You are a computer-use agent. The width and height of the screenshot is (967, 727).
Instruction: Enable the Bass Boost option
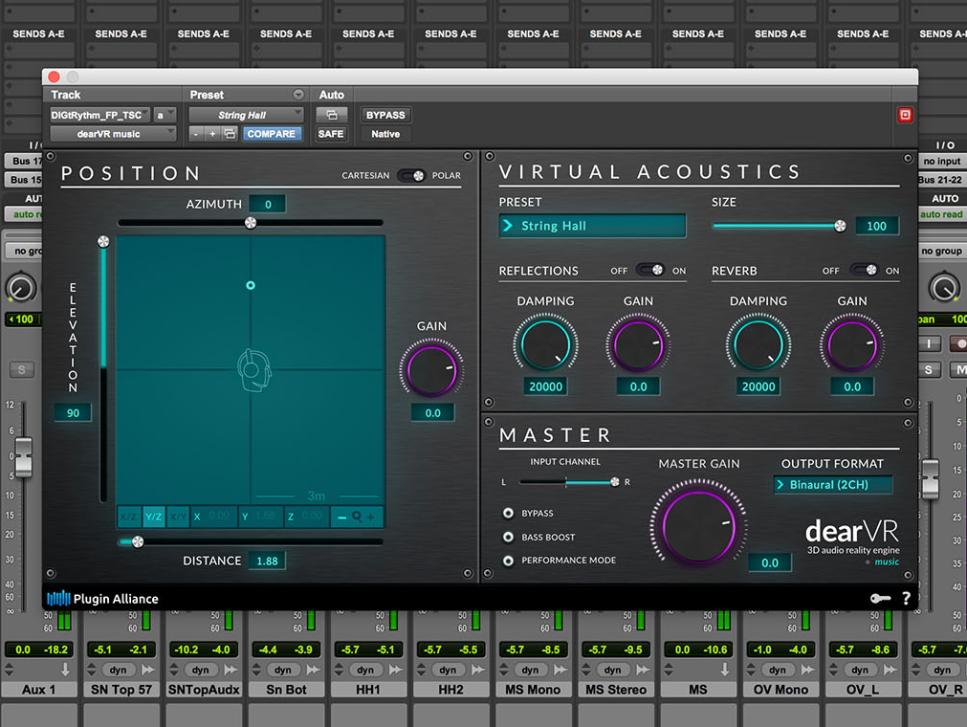click(x=509, y=537)
